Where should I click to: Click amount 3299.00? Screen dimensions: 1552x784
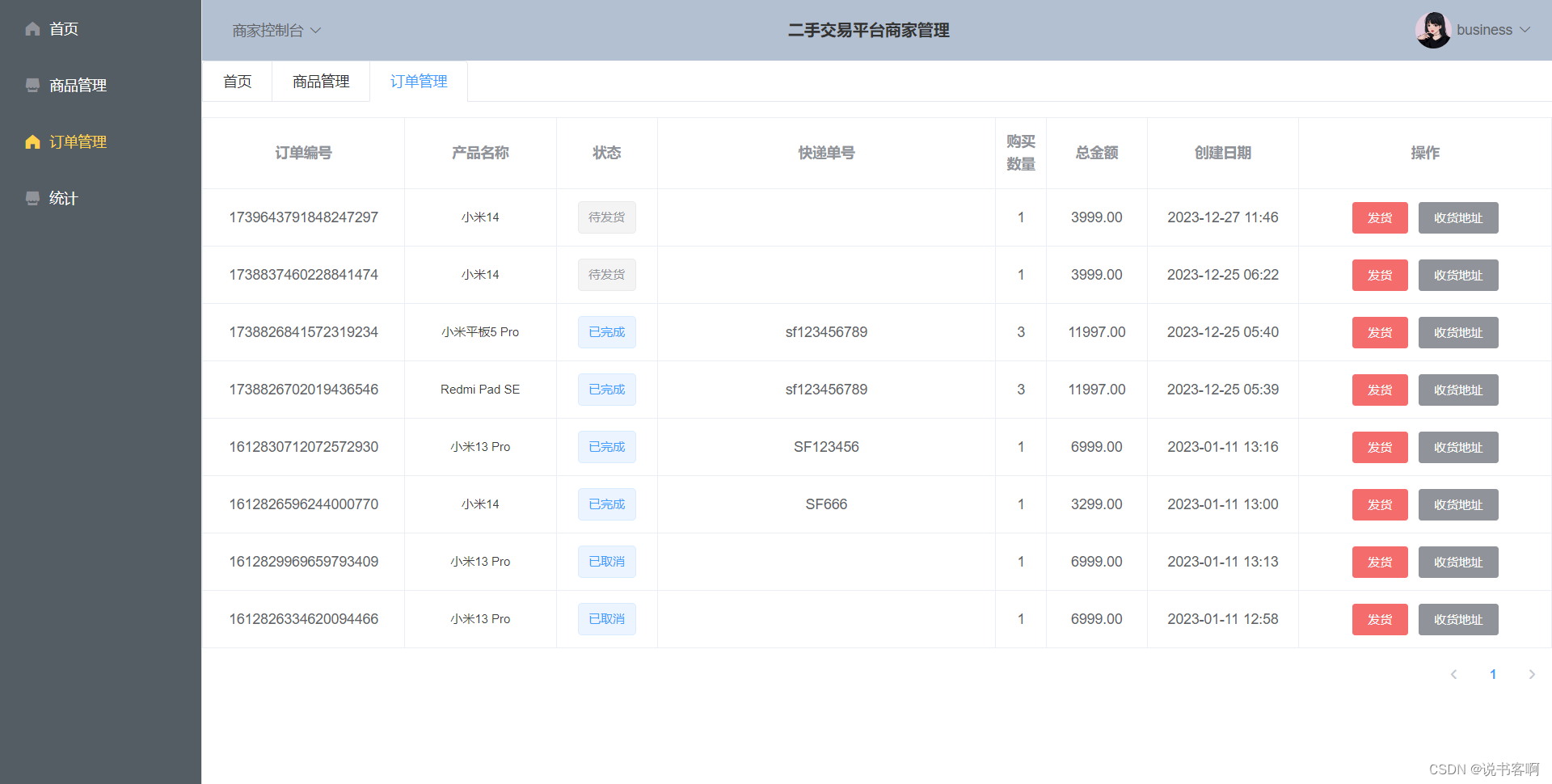coord(1097,504)
